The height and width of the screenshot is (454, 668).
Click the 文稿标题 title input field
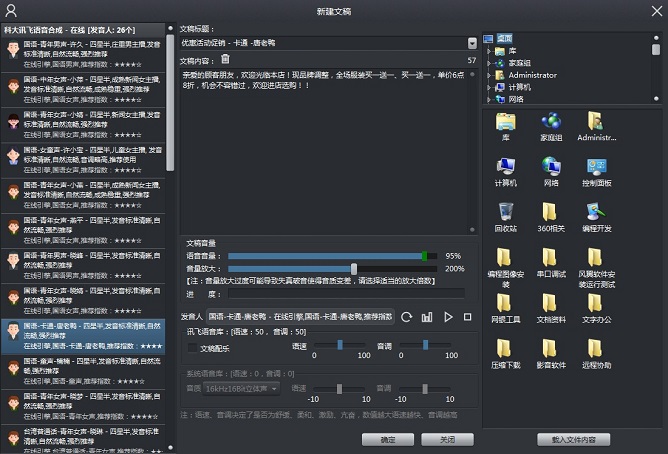[x=324, y=43]
